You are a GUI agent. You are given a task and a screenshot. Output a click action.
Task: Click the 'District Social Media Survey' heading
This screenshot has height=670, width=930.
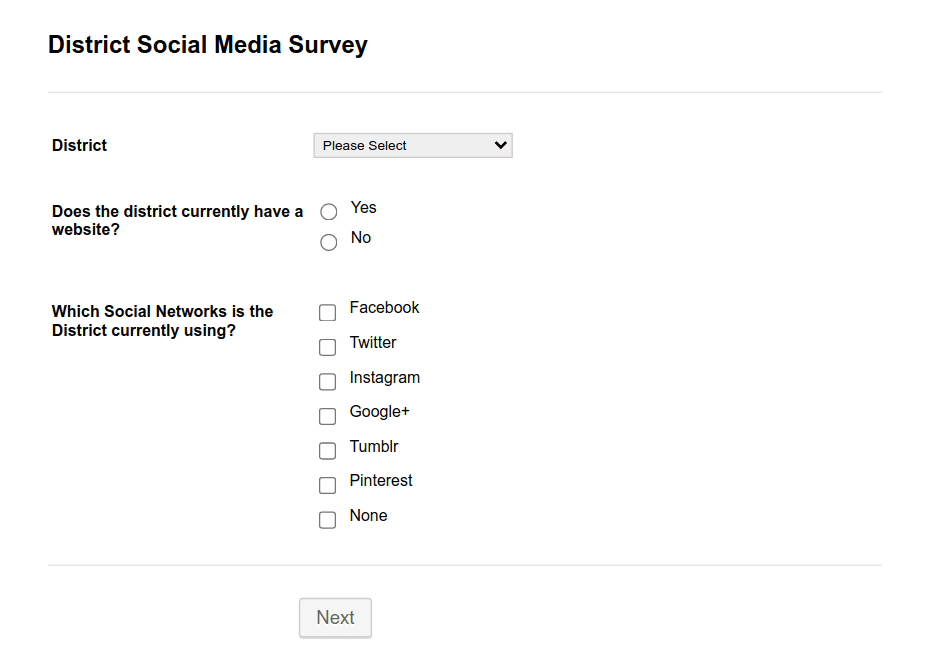pos(208,45)
